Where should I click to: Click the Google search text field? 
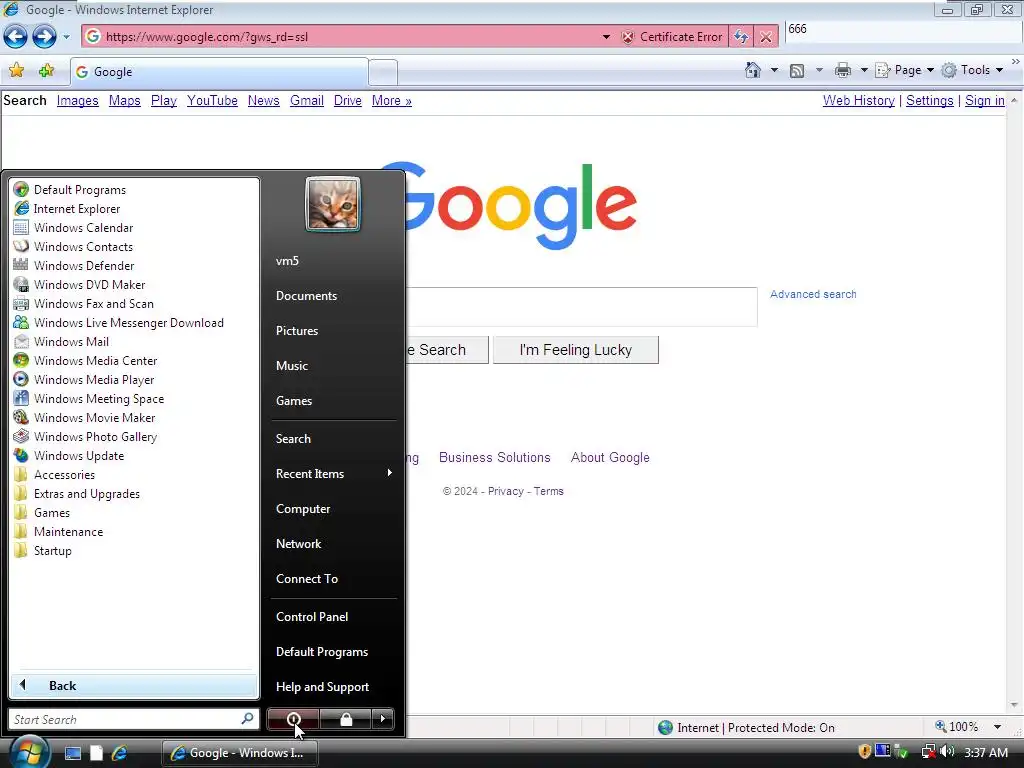(581, 306)
